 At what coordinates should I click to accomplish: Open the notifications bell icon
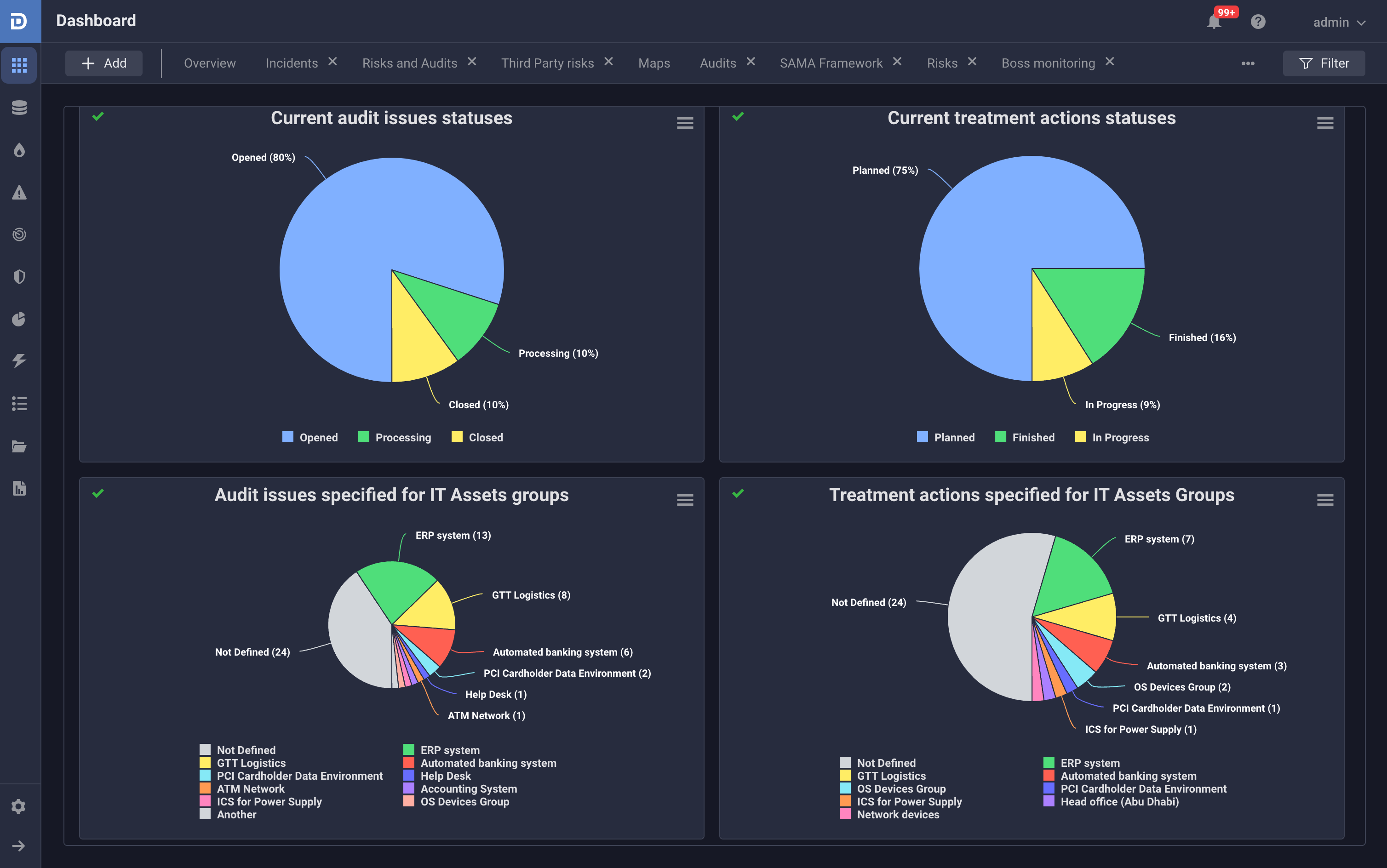click(x=1213, y=22)
